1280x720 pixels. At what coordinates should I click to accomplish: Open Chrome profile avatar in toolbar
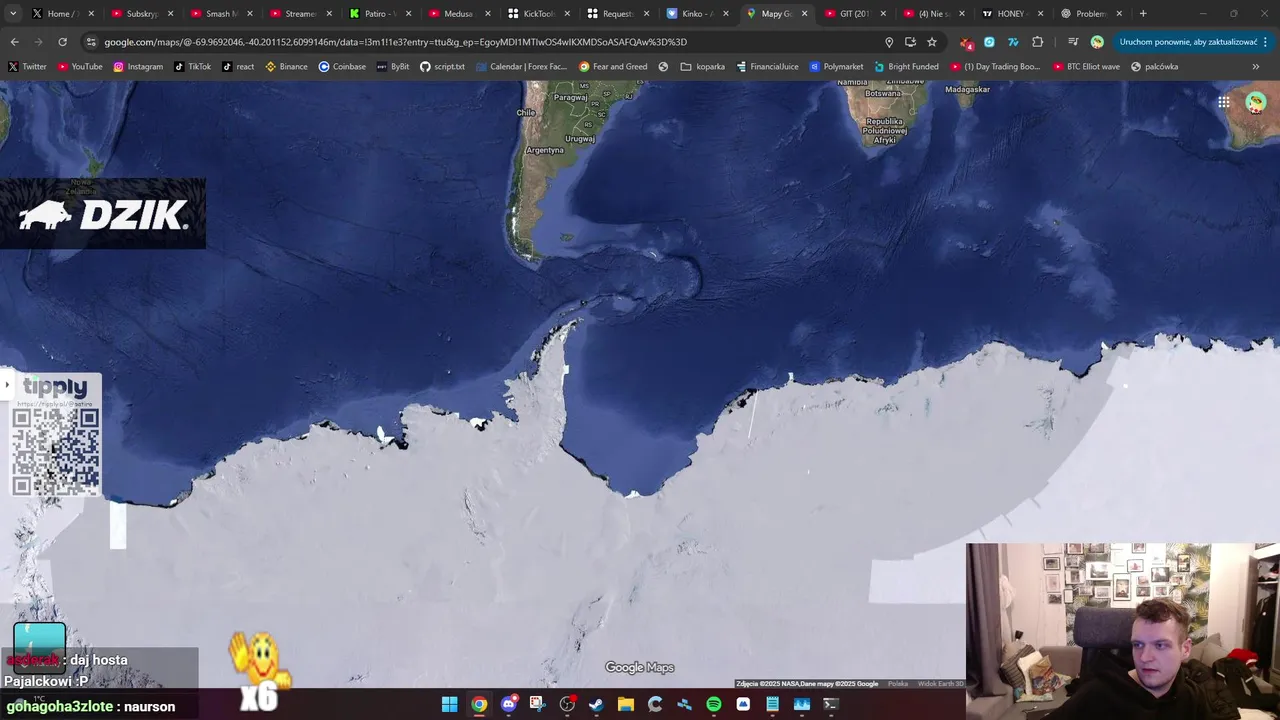pyautogui.click(x=1097, y=42)
